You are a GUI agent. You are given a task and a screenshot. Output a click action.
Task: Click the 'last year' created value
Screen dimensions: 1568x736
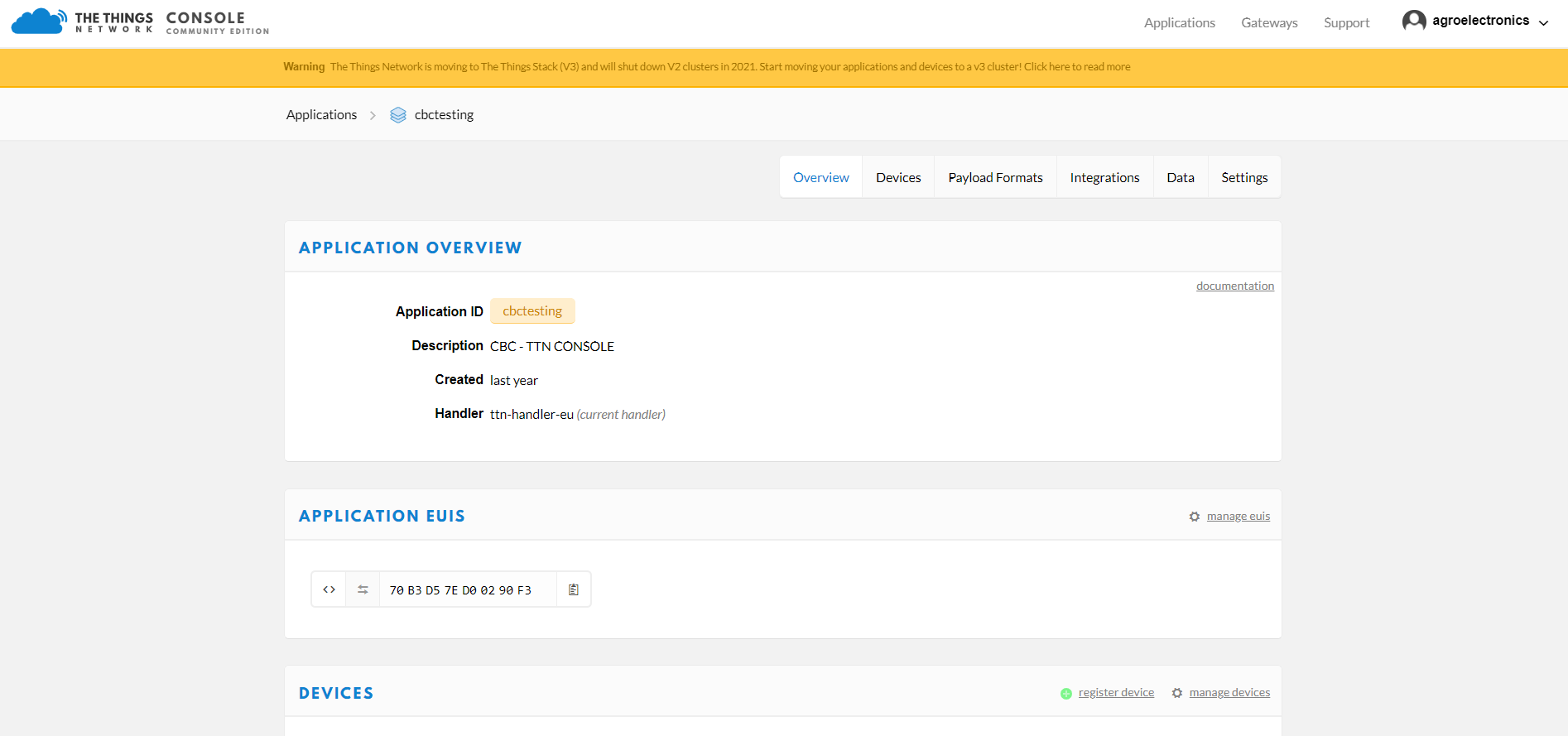click(514, 380)
